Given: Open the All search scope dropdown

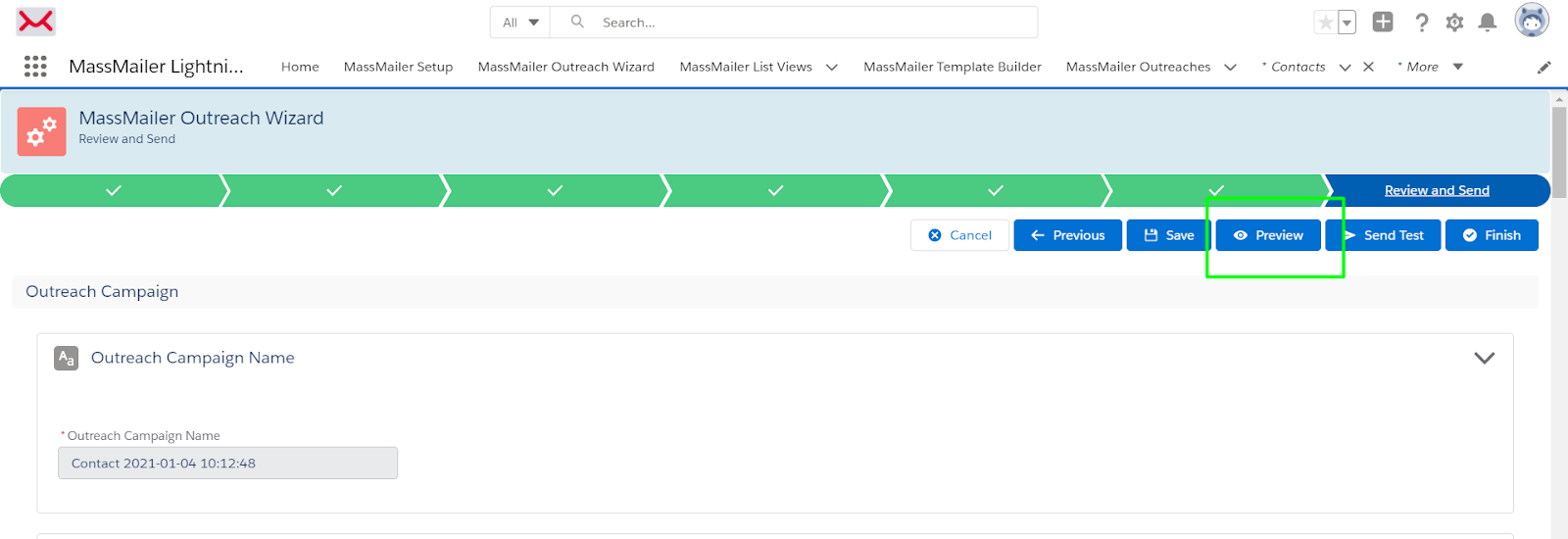Looking at the screenshot, I should pyautogui.click(x=520, y=22).
